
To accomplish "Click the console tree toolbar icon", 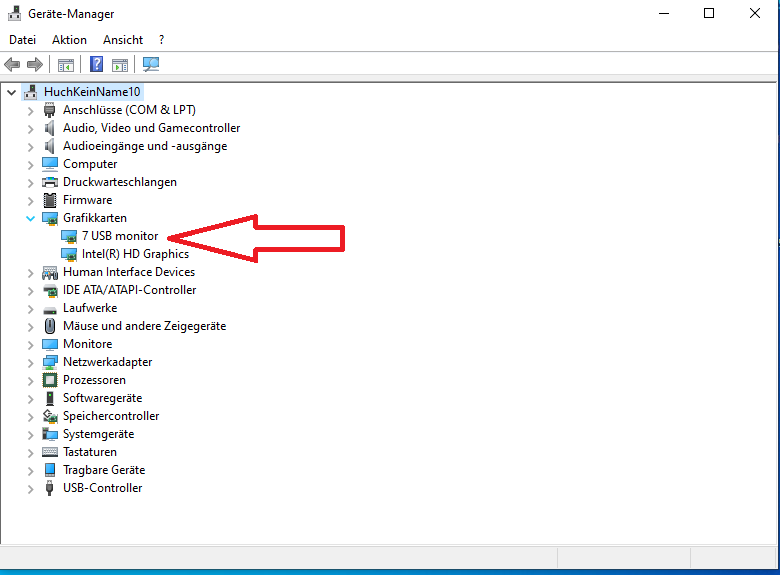I will click(x=66, y=65).
